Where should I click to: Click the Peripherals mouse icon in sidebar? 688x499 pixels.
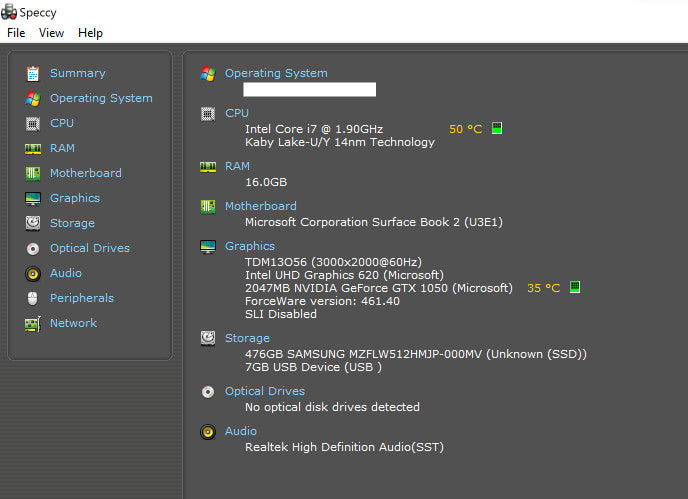(x=32, y=298)
